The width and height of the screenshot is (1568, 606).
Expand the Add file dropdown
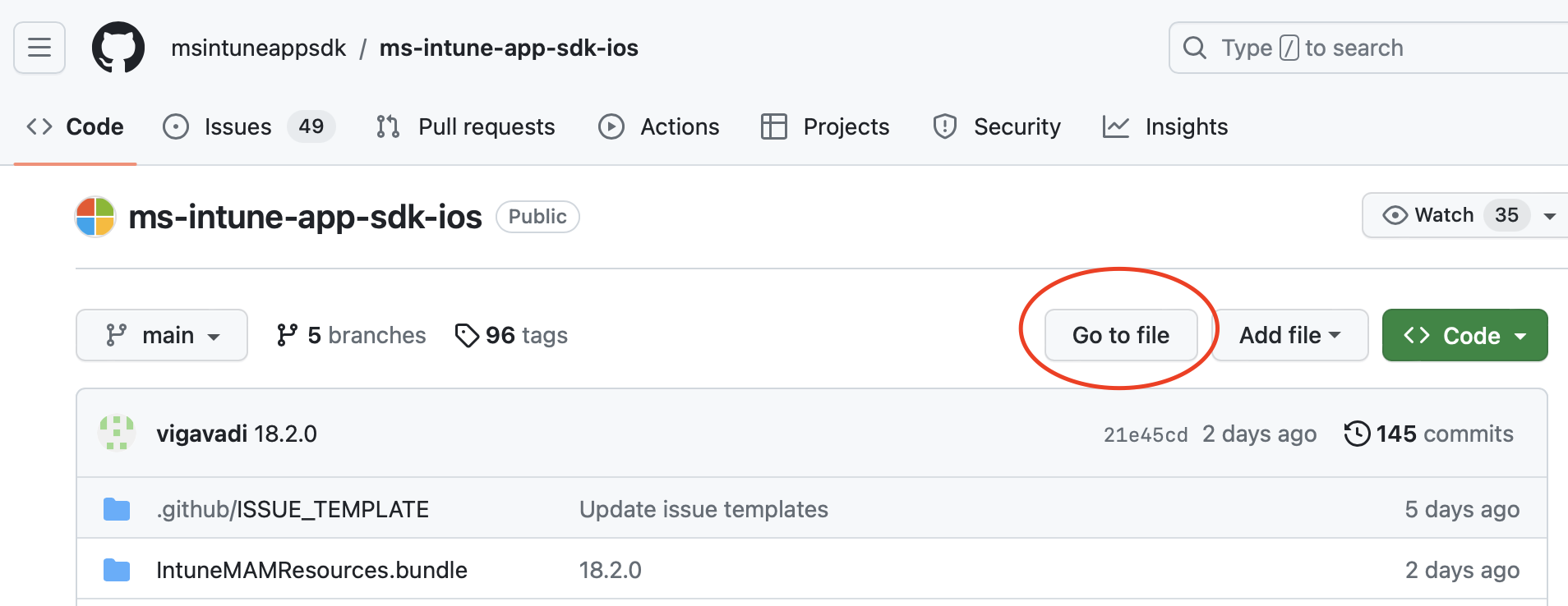click(1289, 334)
